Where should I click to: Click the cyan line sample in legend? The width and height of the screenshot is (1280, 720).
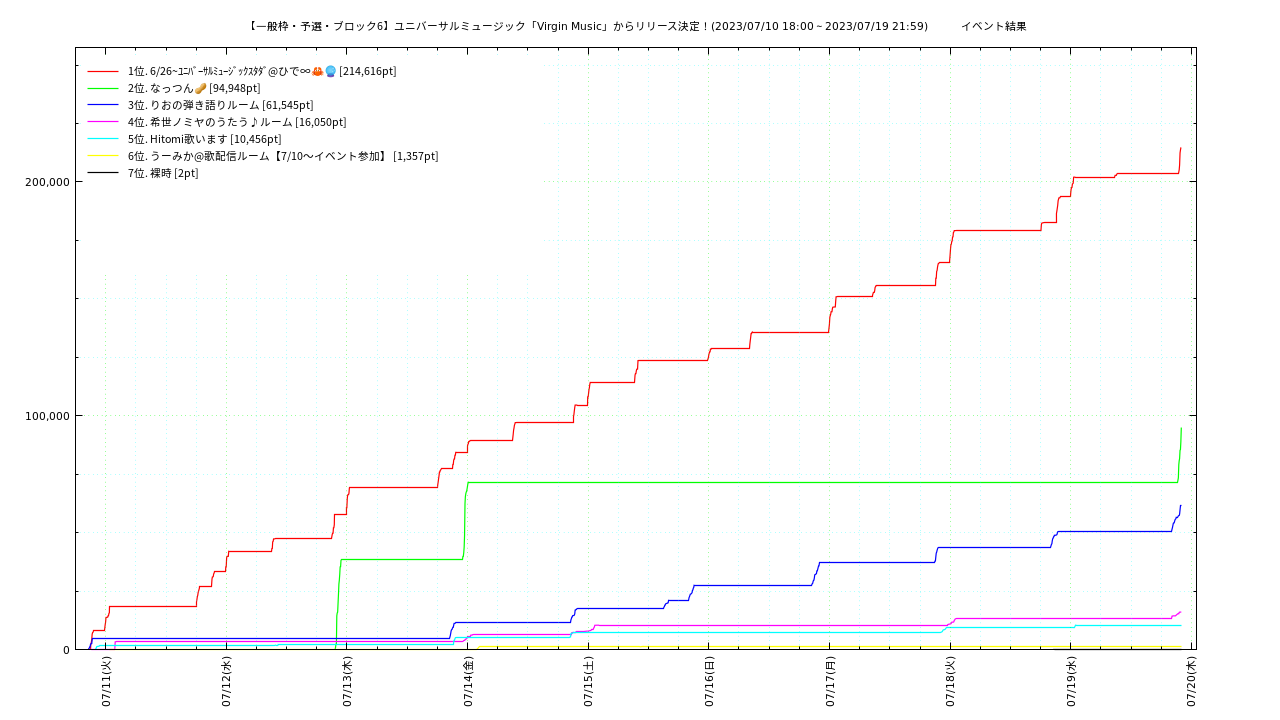[x=103, y=139]
